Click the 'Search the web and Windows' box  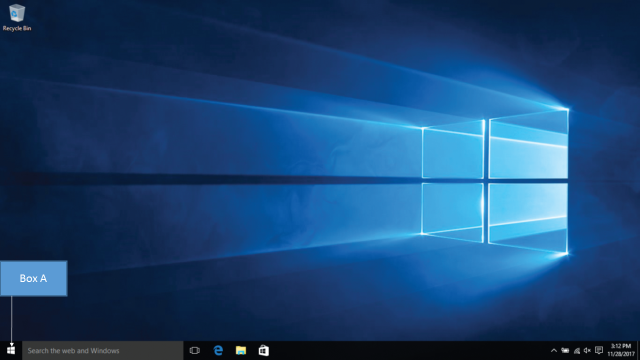pos(102,351)
